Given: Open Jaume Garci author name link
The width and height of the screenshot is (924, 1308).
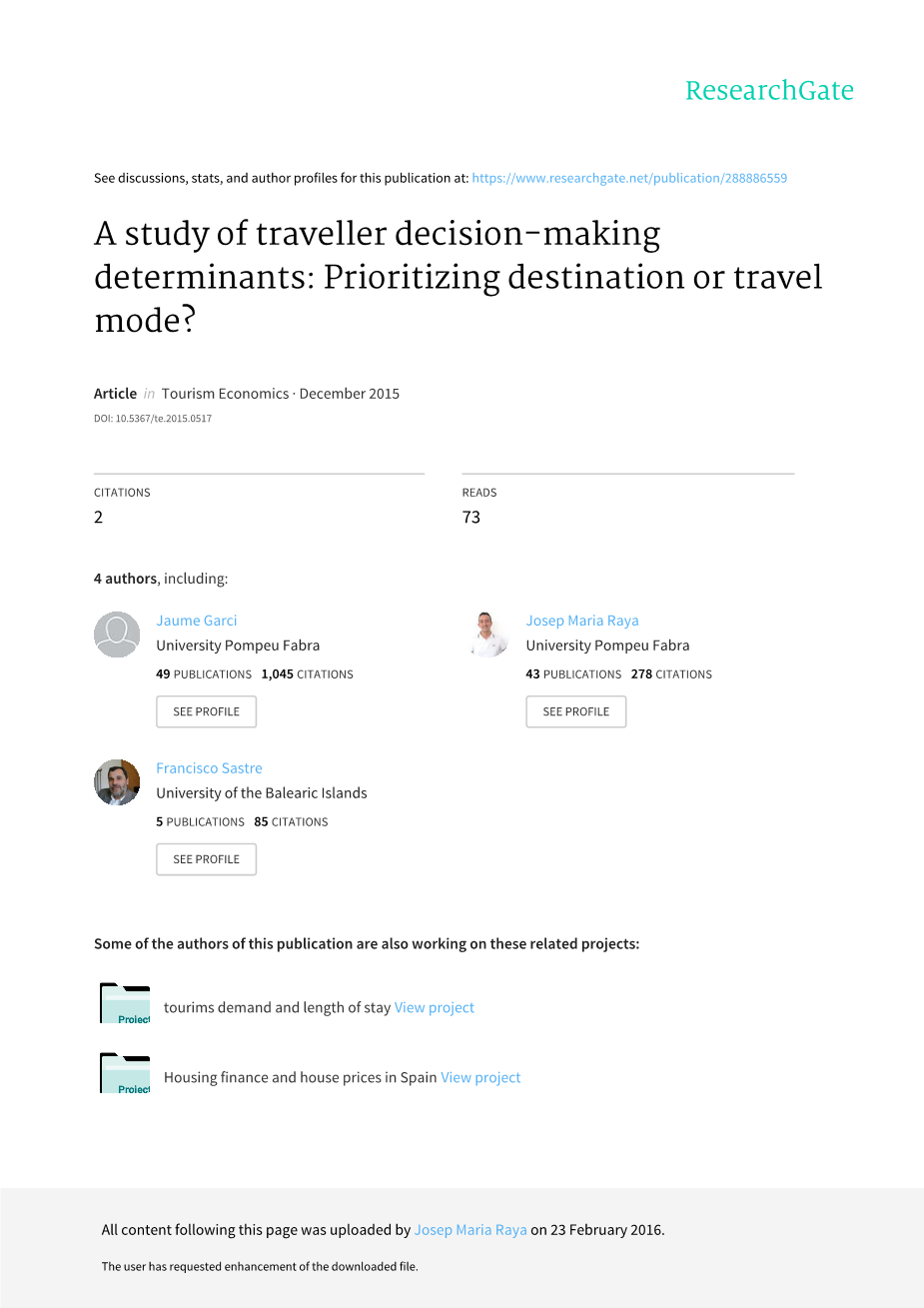Looking at the screenshot, I should coord(197,621).
